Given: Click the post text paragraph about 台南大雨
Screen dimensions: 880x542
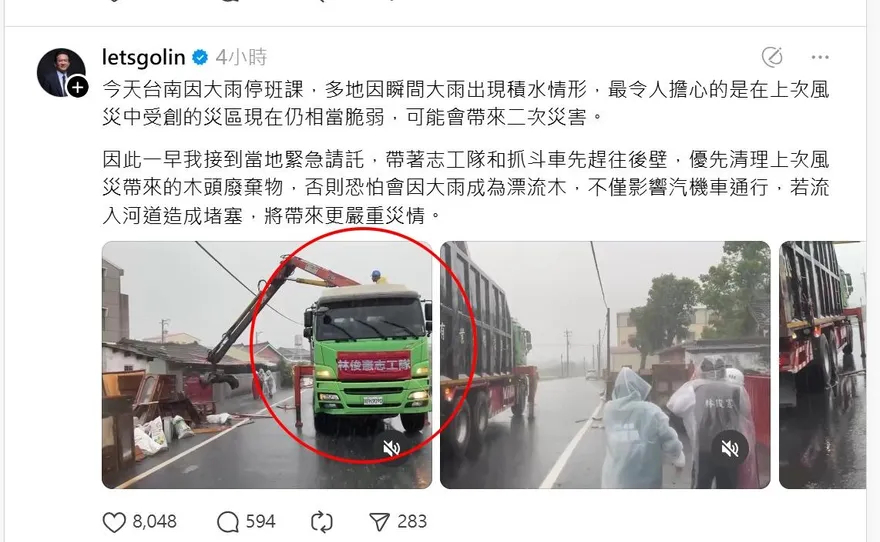Looking at the screenshot, I should pyautogui.click(x=466, y=103).
